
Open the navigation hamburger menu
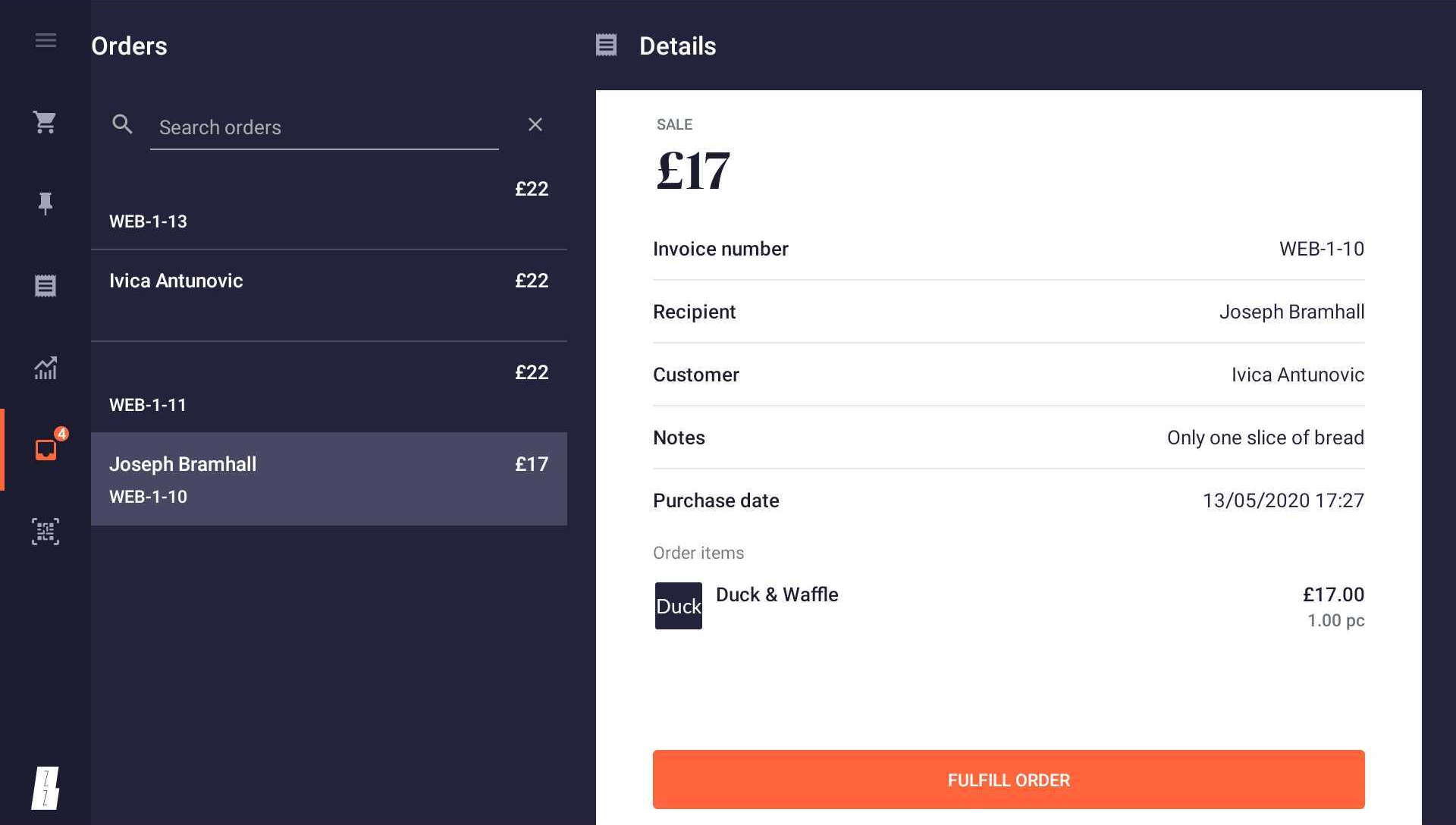pyautogui.click(x=45, y=41)
